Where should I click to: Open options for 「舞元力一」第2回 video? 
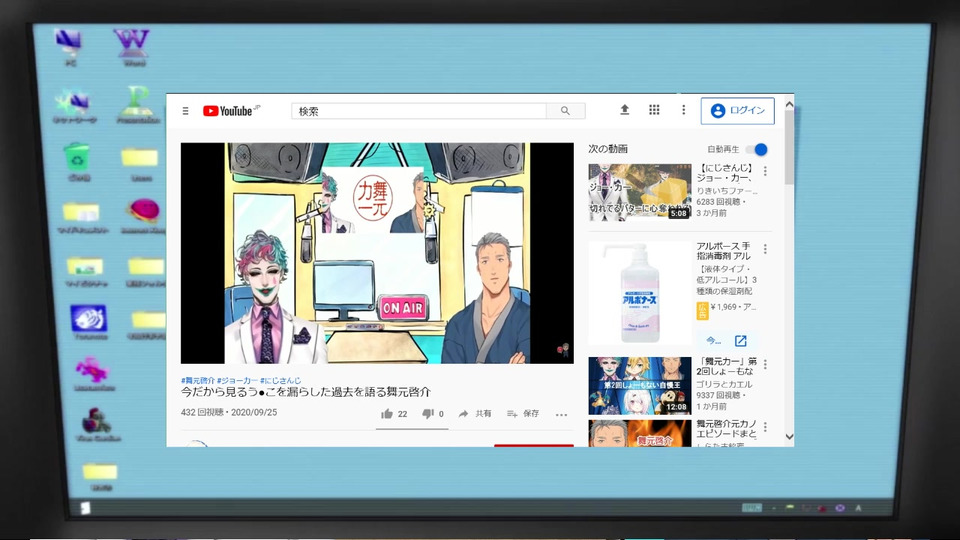tap(765, 365)
